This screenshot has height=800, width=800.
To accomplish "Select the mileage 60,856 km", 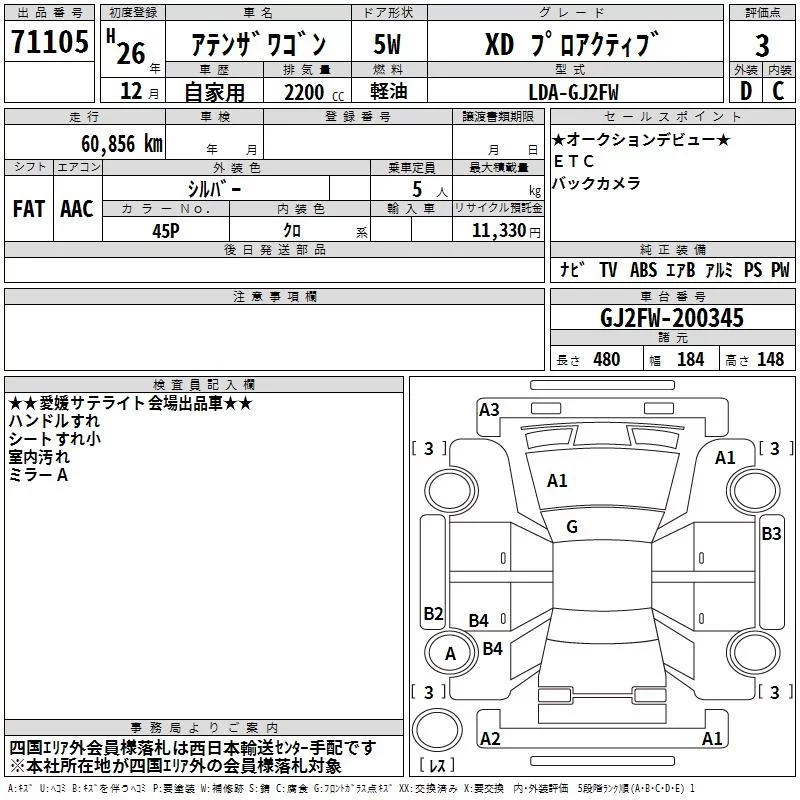I will [122, 143].
